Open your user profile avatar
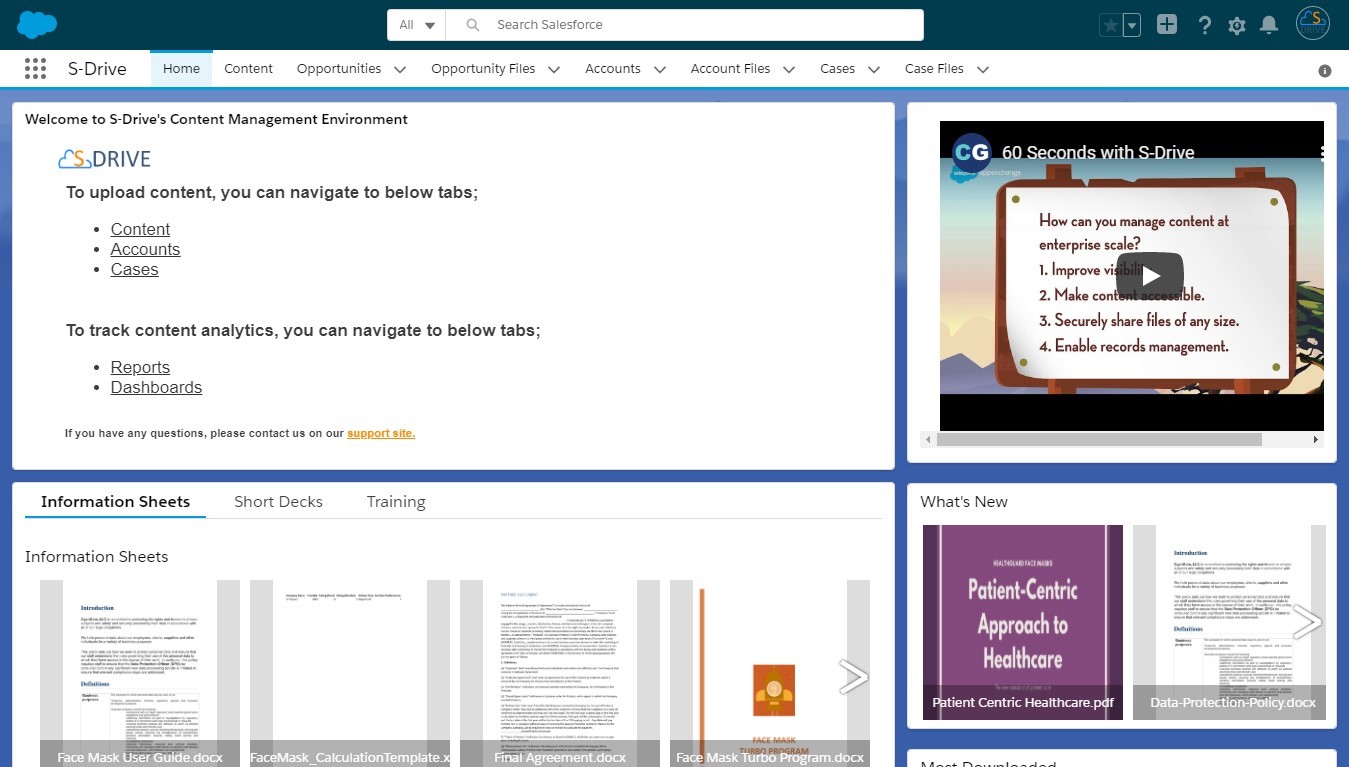 coord(1311,23)
